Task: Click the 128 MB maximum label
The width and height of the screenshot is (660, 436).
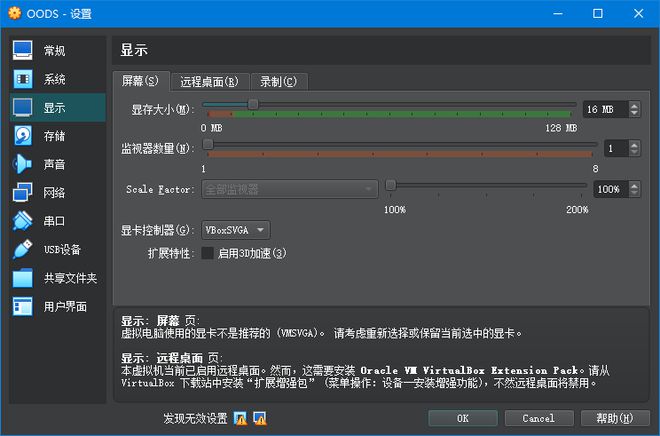Action: pyautogui.click(x=561, y=128)
